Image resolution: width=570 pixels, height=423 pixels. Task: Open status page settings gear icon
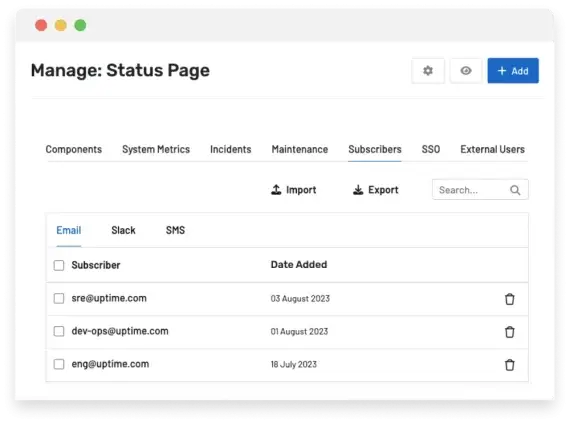(x=428, y=70)
